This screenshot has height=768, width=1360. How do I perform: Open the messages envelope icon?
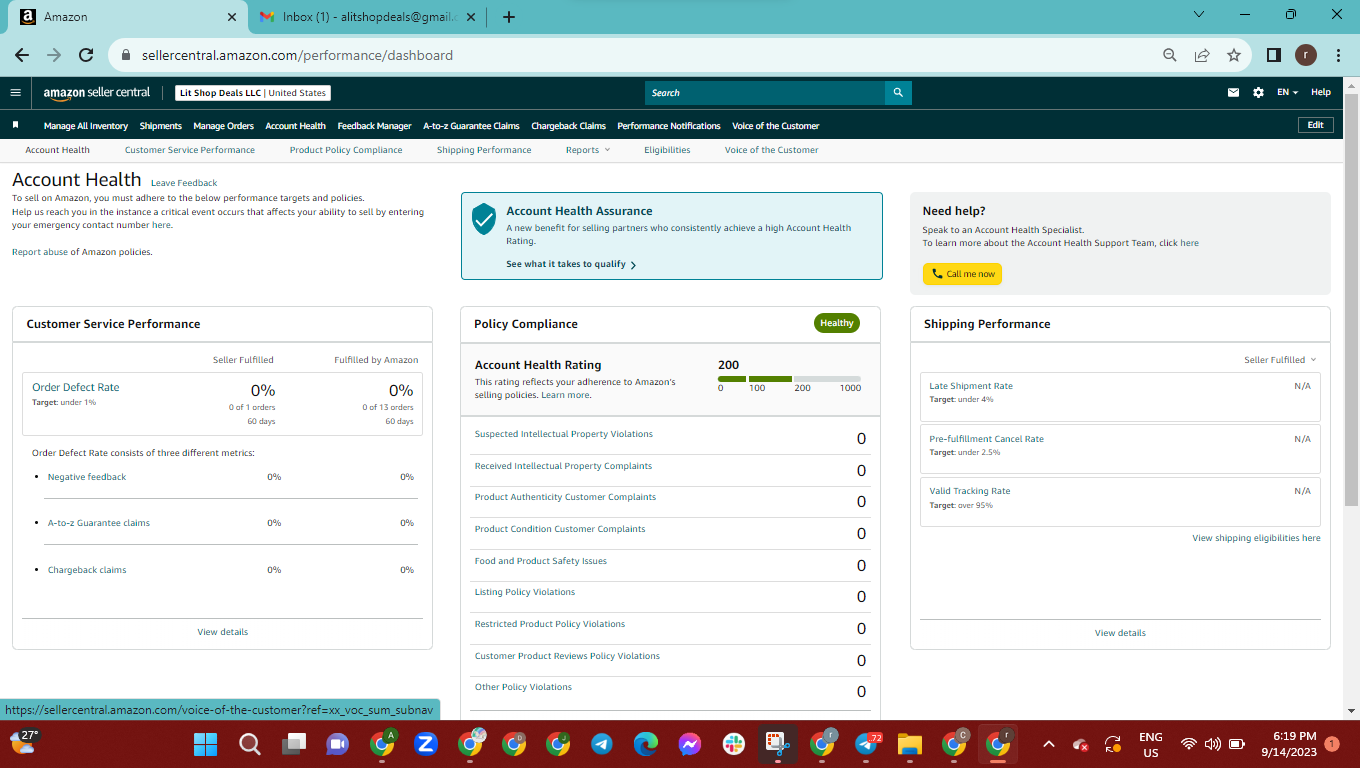click(1233, 93)
